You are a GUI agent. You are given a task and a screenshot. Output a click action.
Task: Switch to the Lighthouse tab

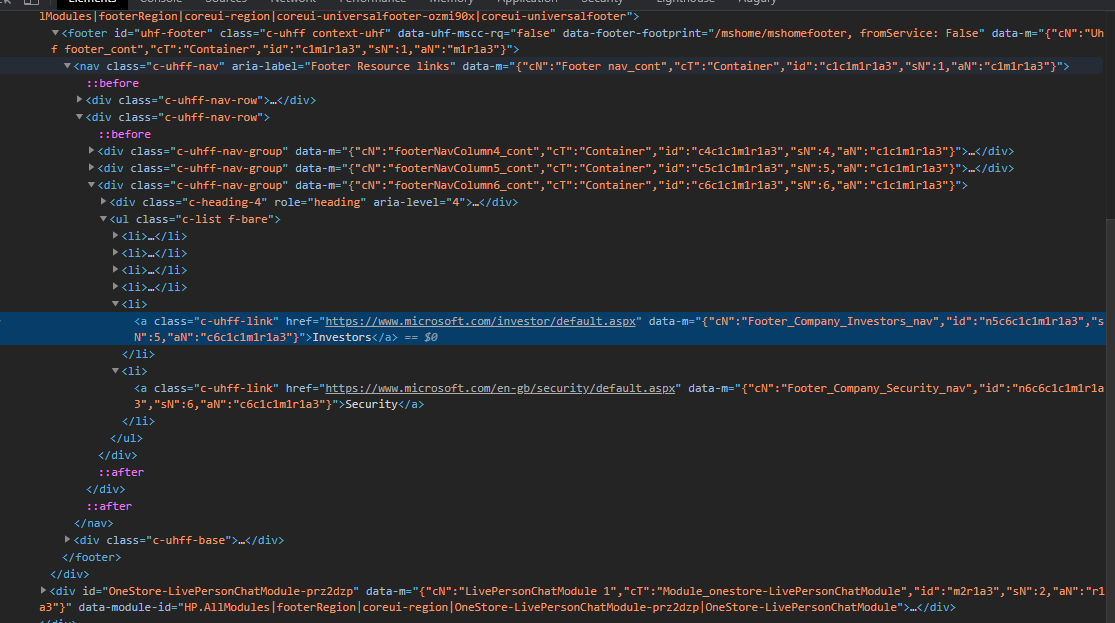tap(687, 2)
